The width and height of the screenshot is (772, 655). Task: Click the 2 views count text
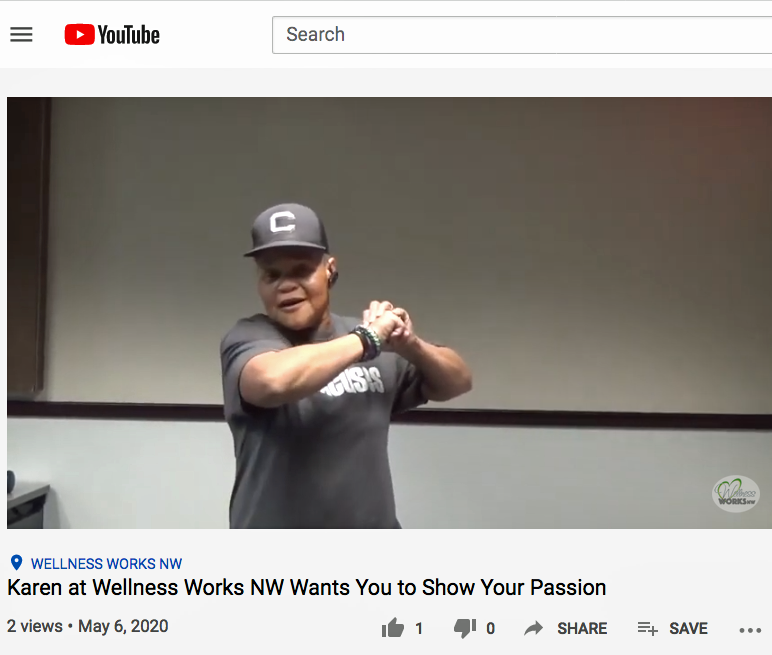[x=34, y=626]
